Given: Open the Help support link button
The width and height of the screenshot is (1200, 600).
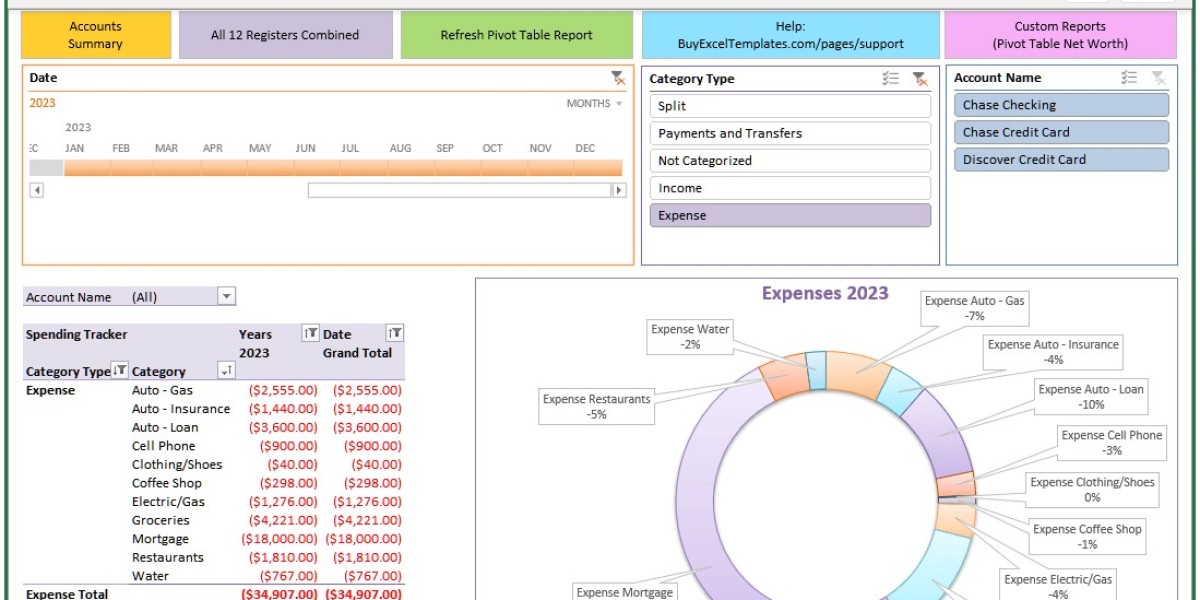Looking at the screenshot, I should (790, 35).
